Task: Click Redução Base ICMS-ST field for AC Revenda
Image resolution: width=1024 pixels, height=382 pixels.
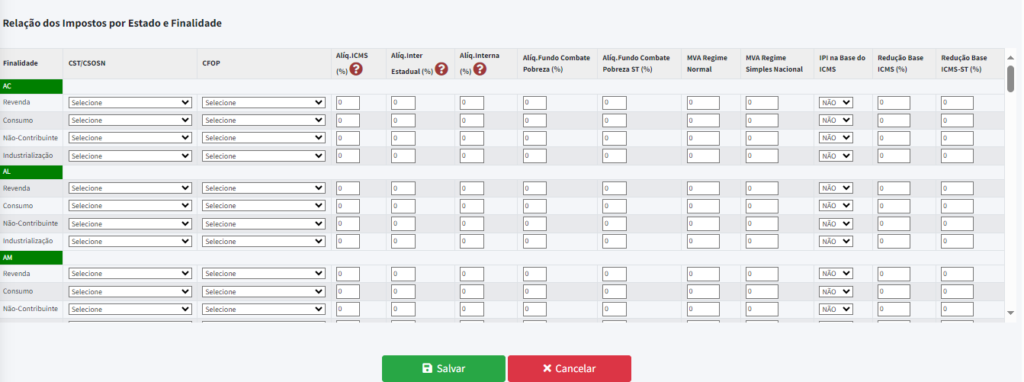Action: click(x=957, y=103)
